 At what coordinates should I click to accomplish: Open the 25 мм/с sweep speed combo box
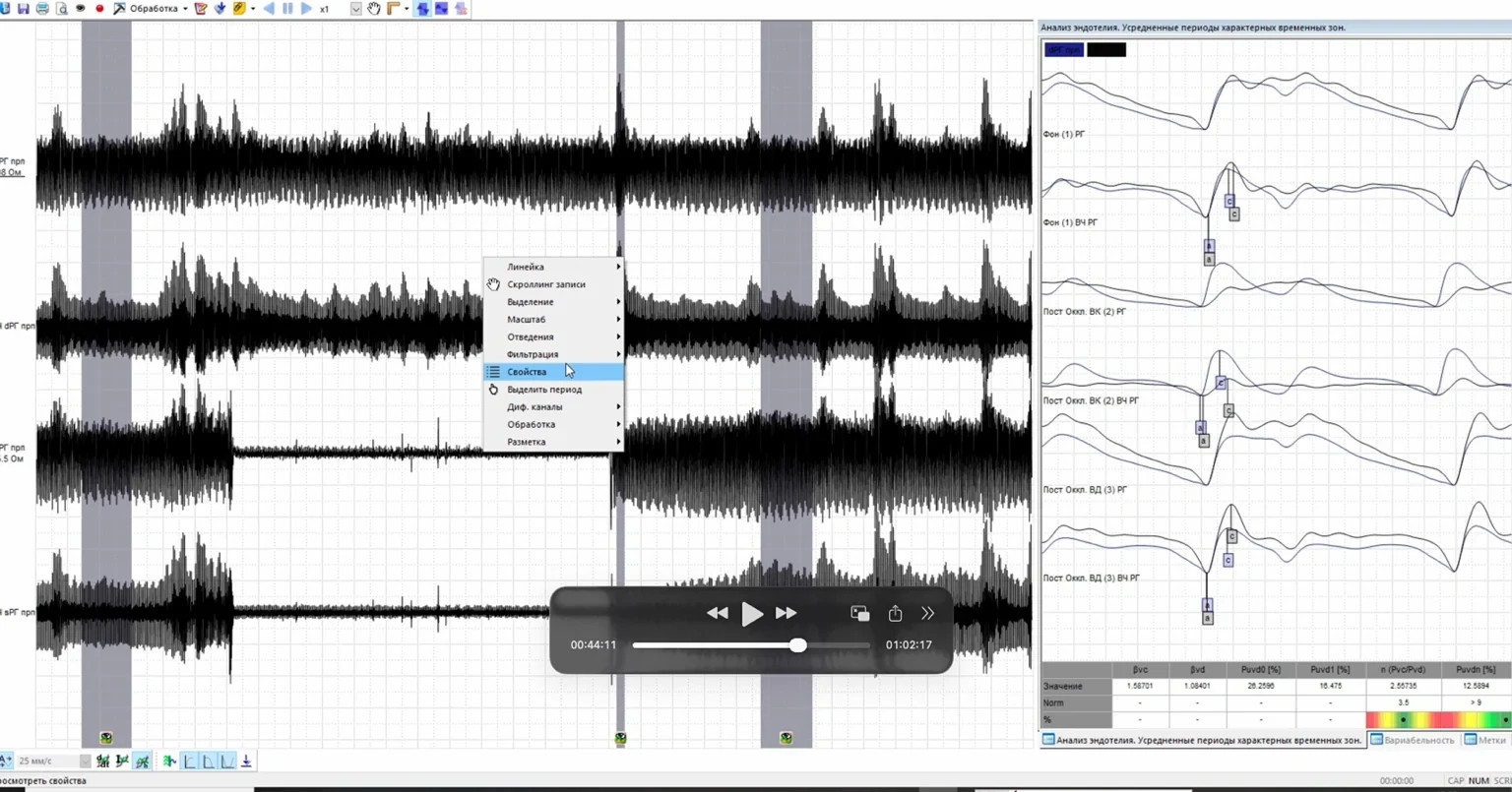[54, 762]
